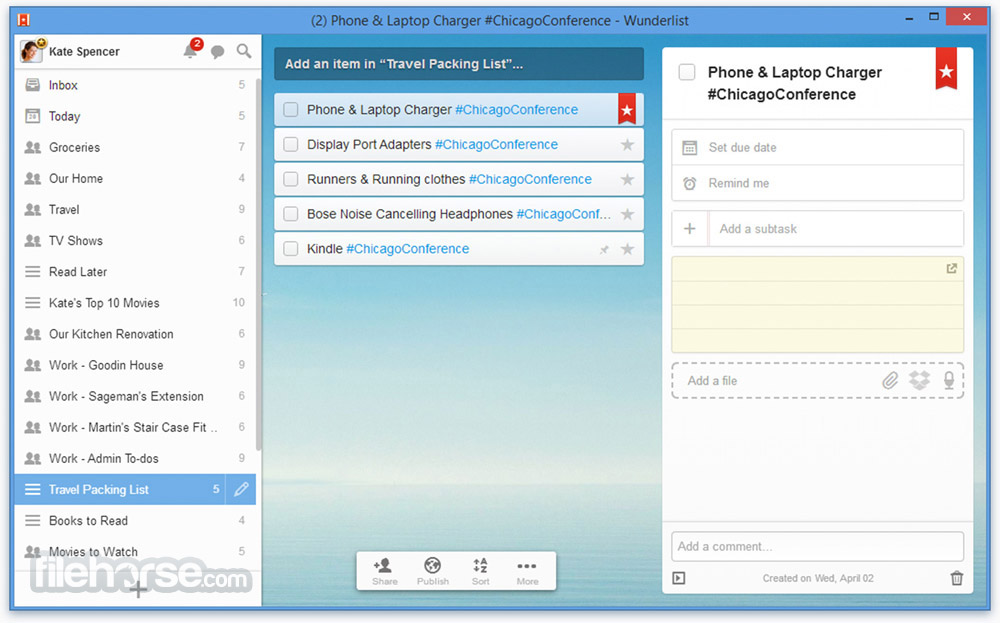The image size is (1000, 623).
Task: Star the Runners & Running clothes item
Action: (x=628, y=179)
